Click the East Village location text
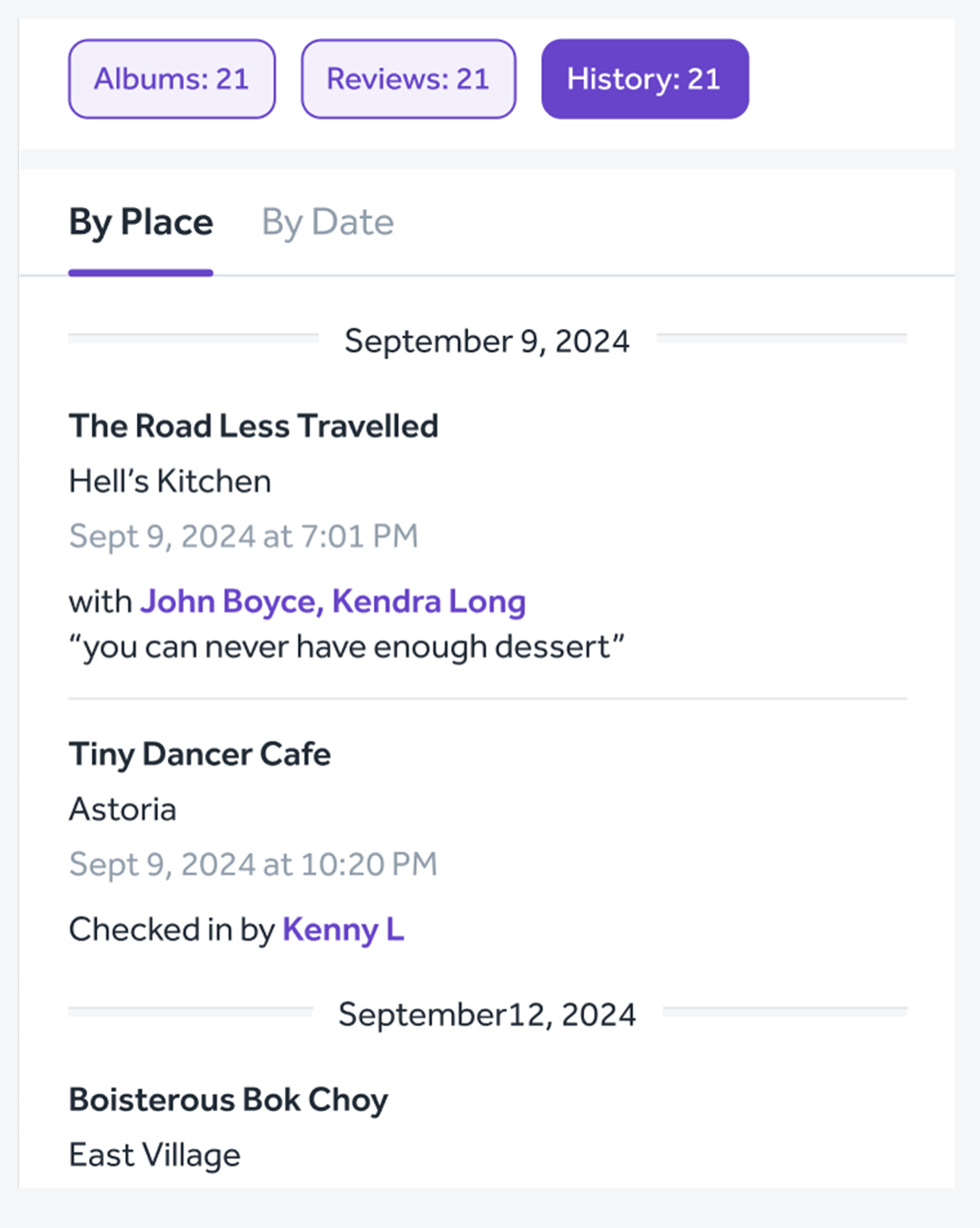 pos(154,1155)
